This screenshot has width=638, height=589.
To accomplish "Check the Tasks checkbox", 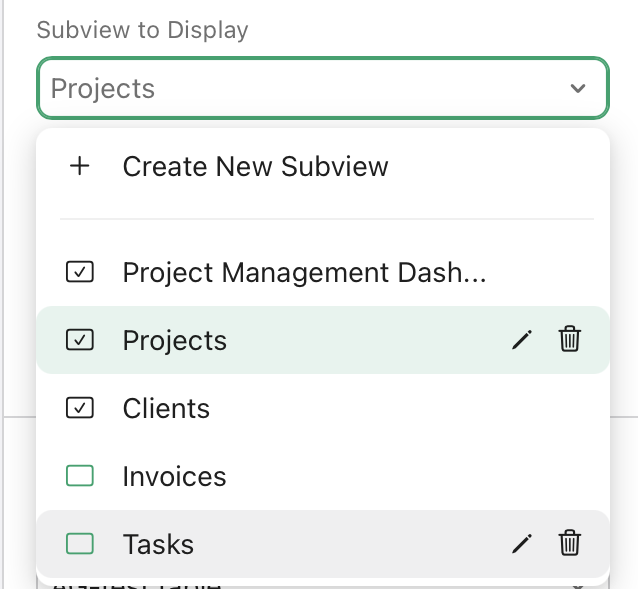I will (x=80, y=544).
